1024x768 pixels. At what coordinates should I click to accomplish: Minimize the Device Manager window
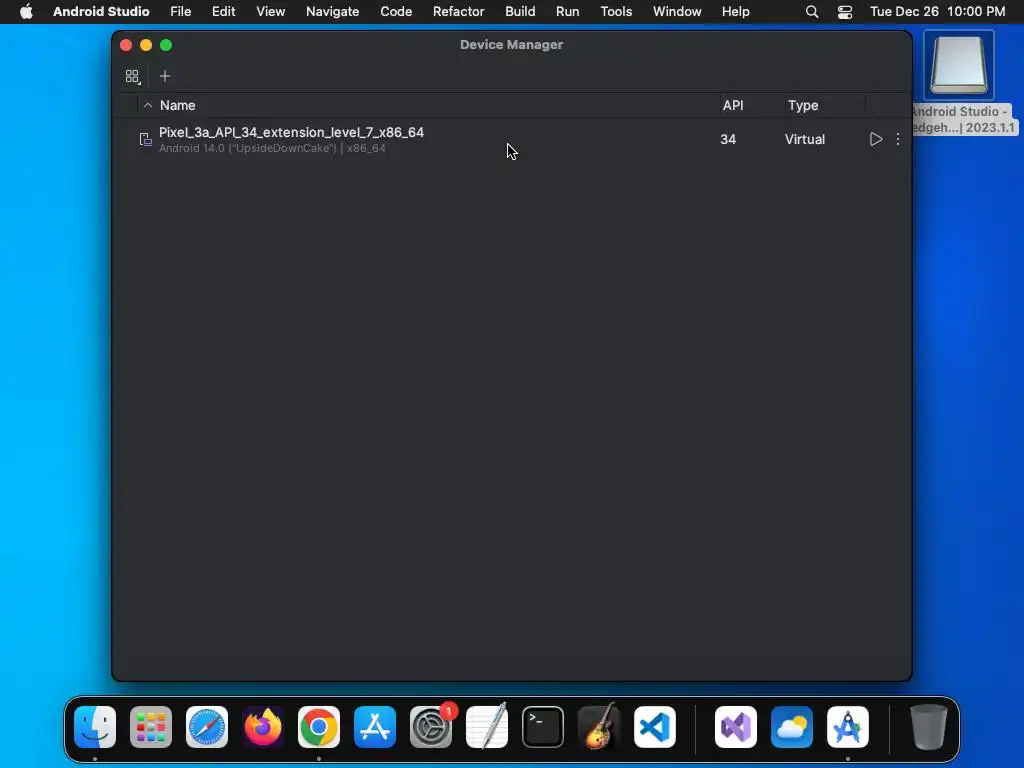pyautogui.click(x=146, y=45)
